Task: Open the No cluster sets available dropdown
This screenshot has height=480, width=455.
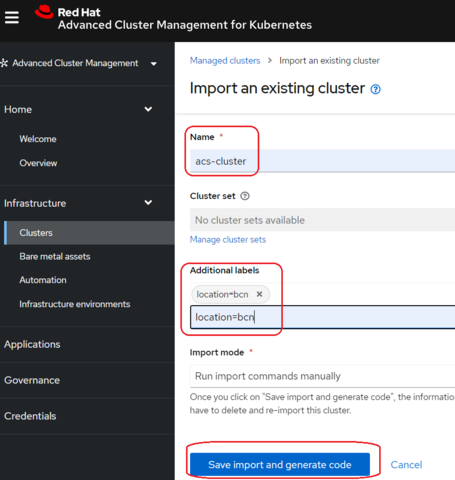Action: [x=322, y=220]
